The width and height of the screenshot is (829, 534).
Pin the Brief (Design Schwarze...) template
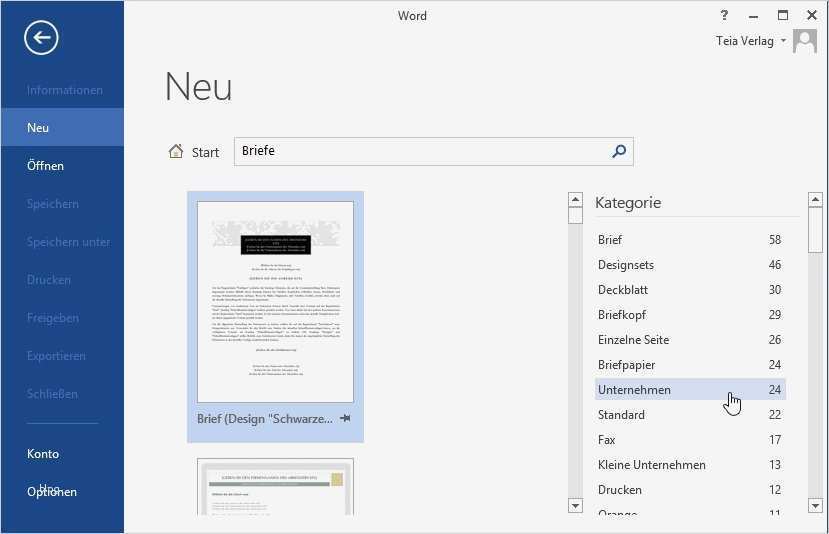coord(345,418)
